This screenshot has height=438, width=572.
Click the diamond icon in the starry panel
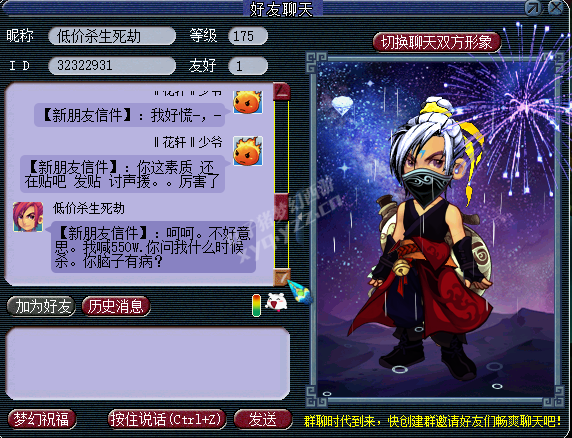[342, 106]
